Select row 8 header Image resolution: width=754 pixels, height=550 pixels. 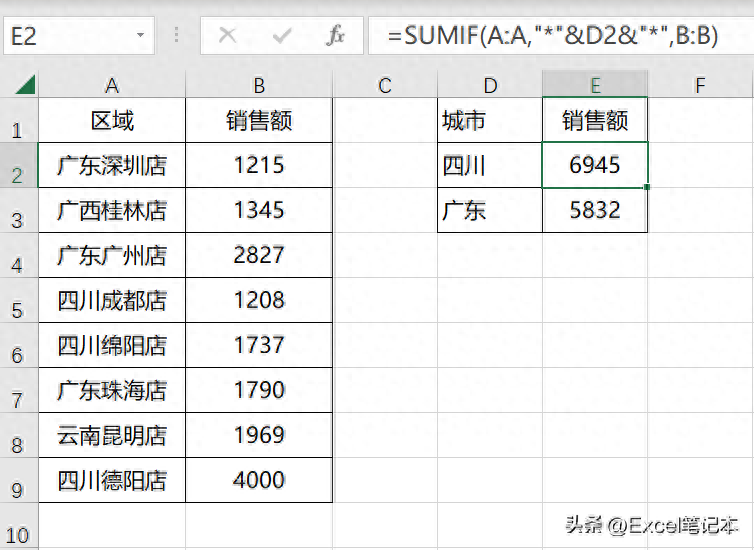(19, 435)
